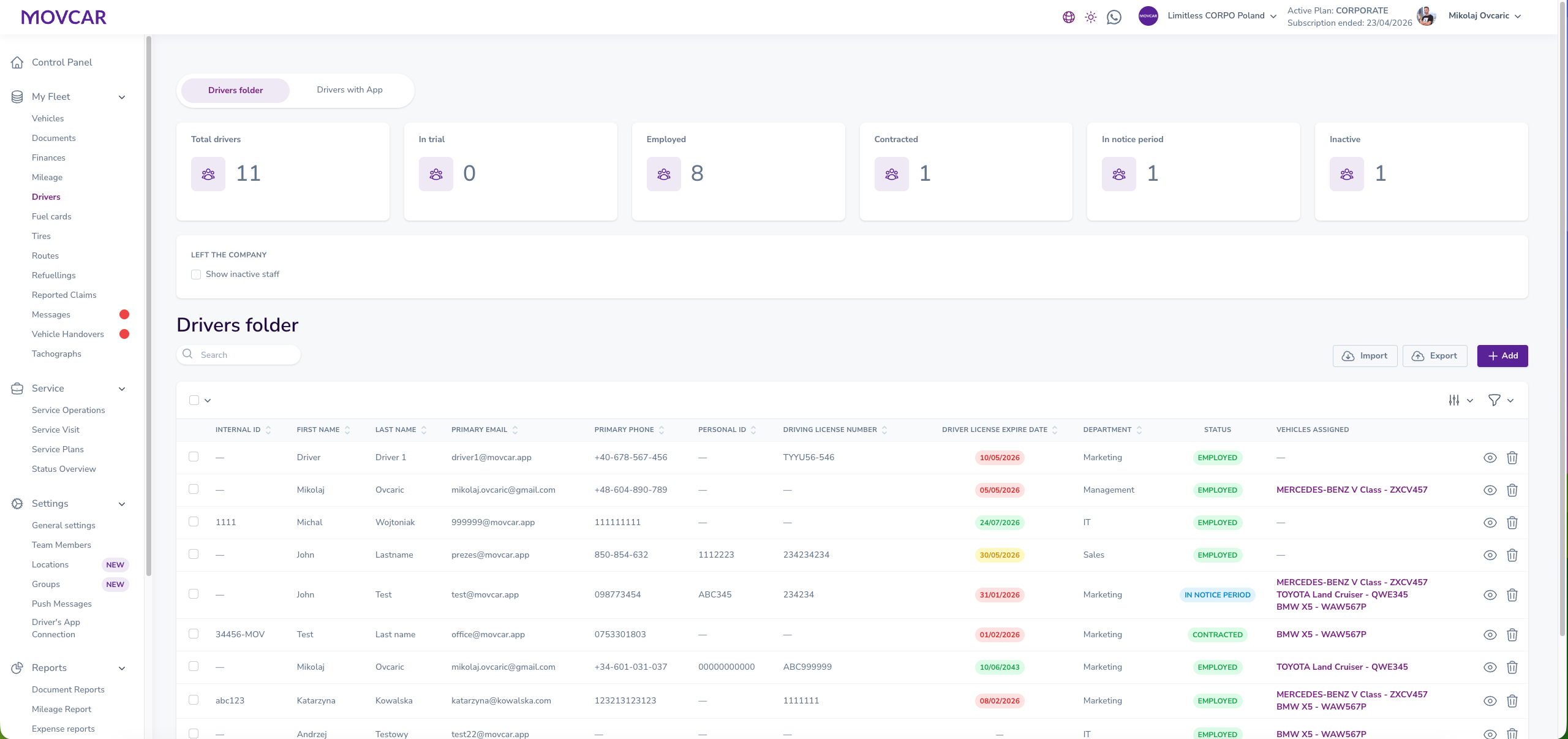Delete the office@movcar.app driver row

coord(1512,635)
